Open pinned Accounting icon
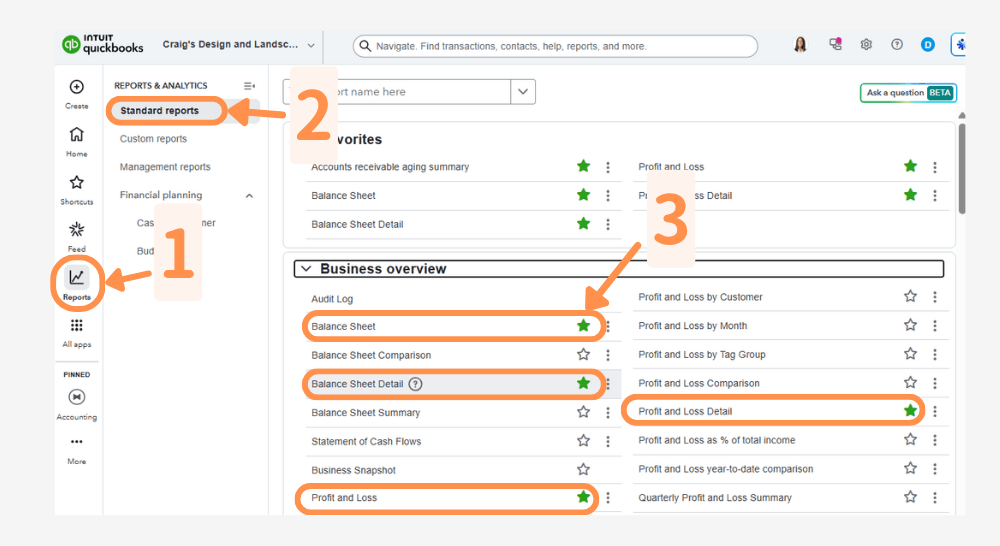 (x=76, y=398)
